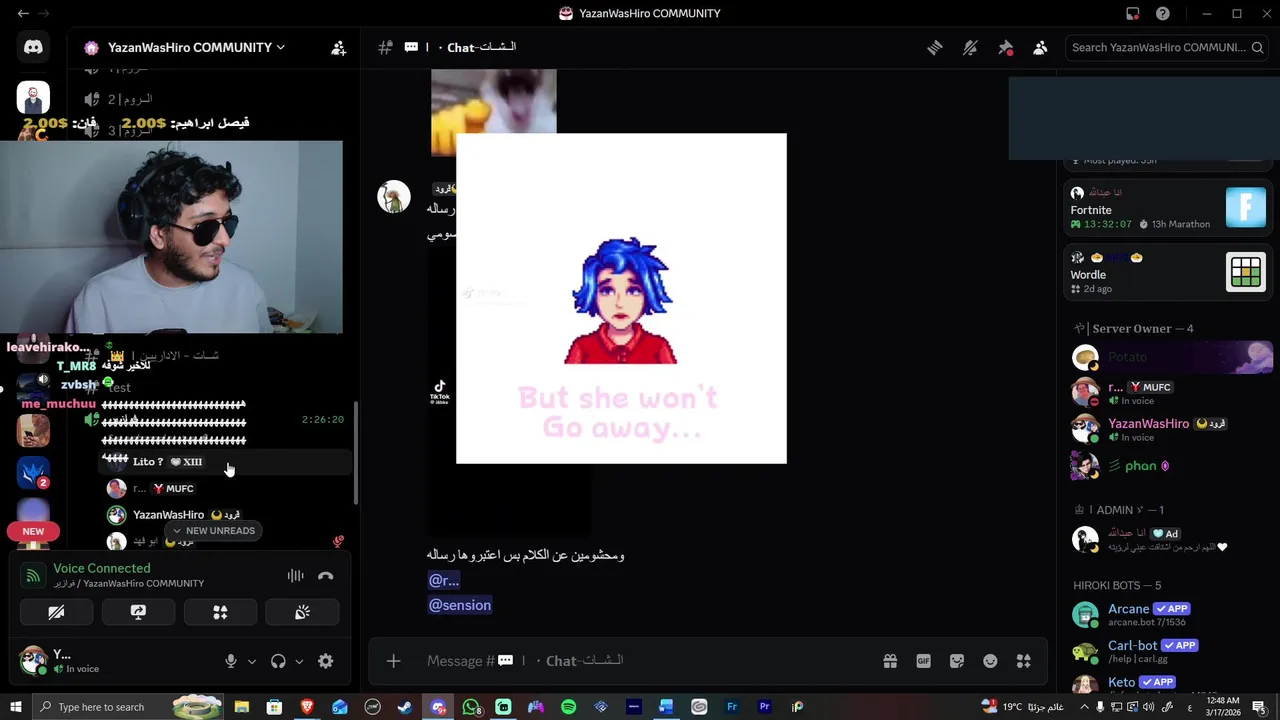Open Steam from the taskbar

(405, 707)
